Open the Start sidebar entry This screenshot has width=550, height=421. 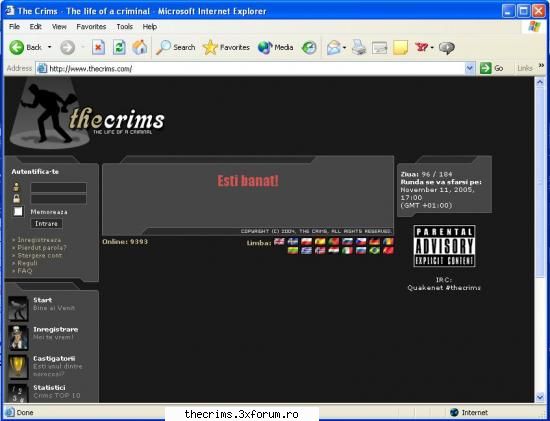pos(42,304)
